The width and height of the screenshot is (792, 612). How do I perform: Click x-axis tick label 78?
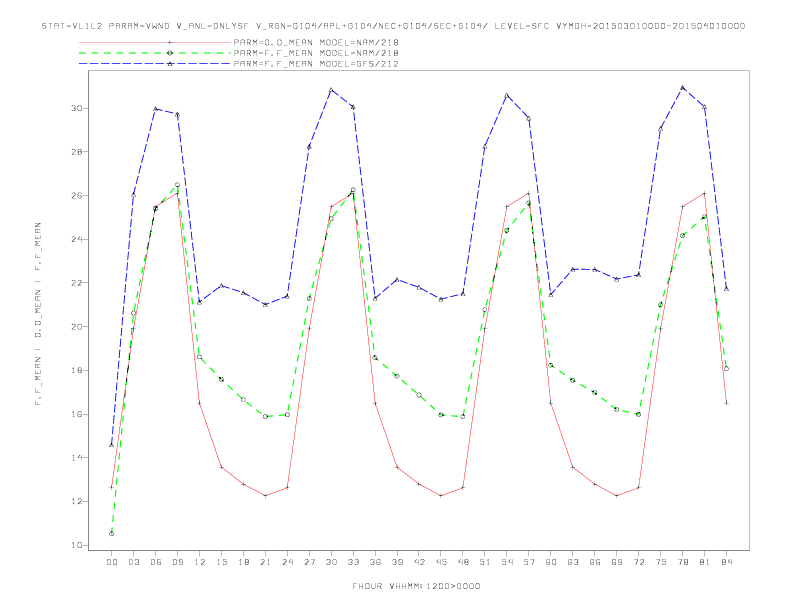coord(682,562)
